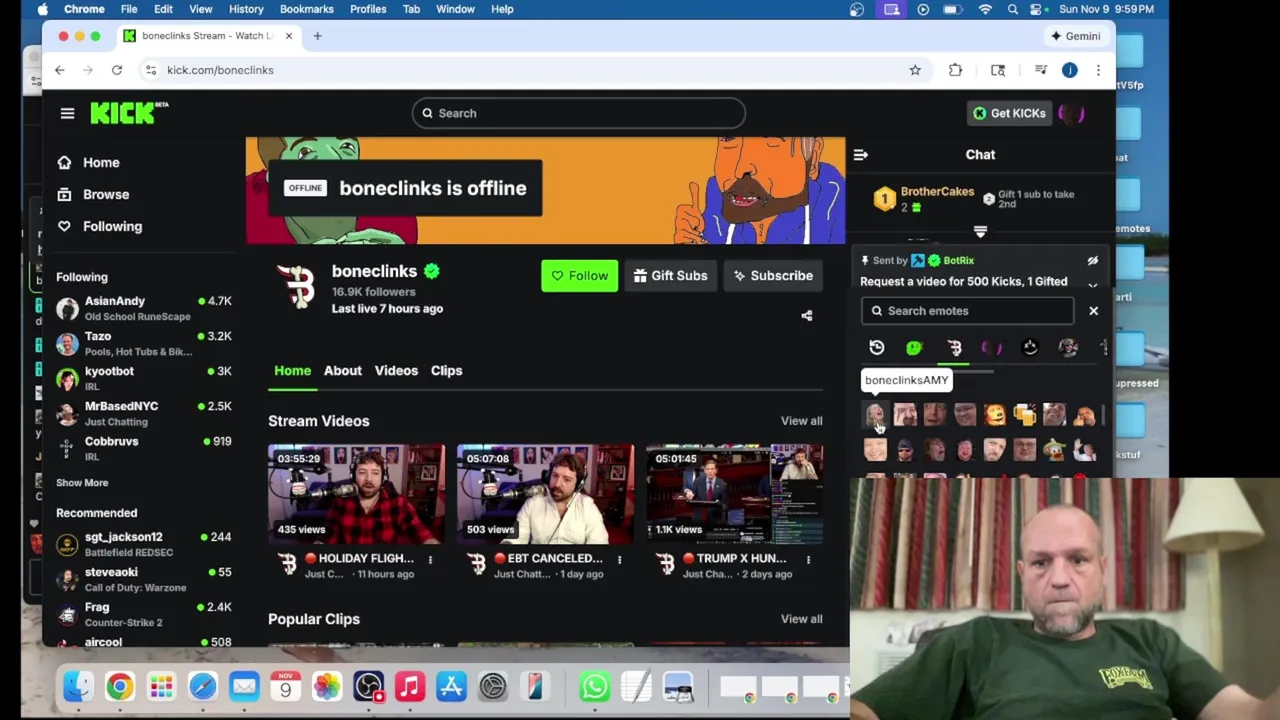Pick the duck with hat emote
Viewport: 1280px width, 720px height.
pyautogui.click(x=1054, y=450)
